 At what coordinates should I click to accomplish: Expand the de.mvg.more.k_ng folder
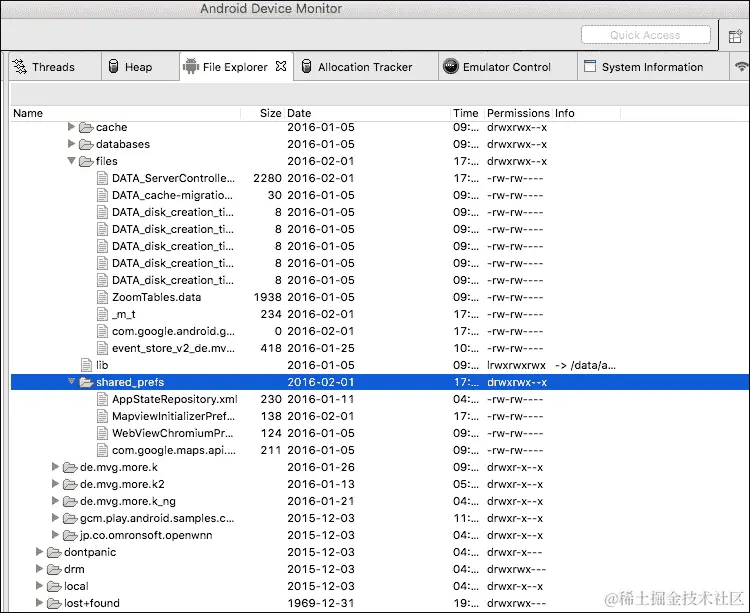click(55, 501)
